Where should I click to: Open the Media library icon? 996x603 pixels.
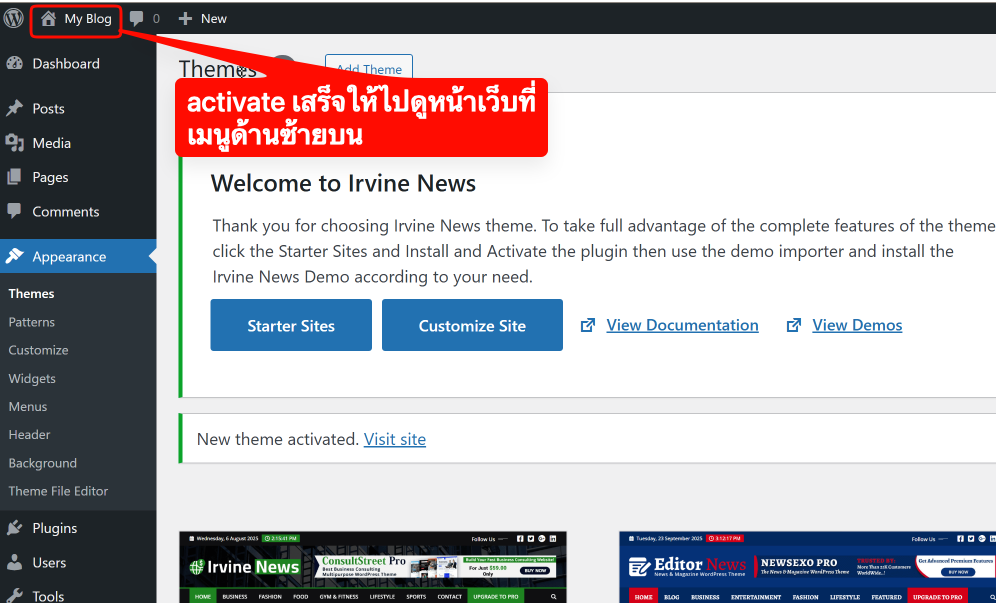tap(15, 143)
